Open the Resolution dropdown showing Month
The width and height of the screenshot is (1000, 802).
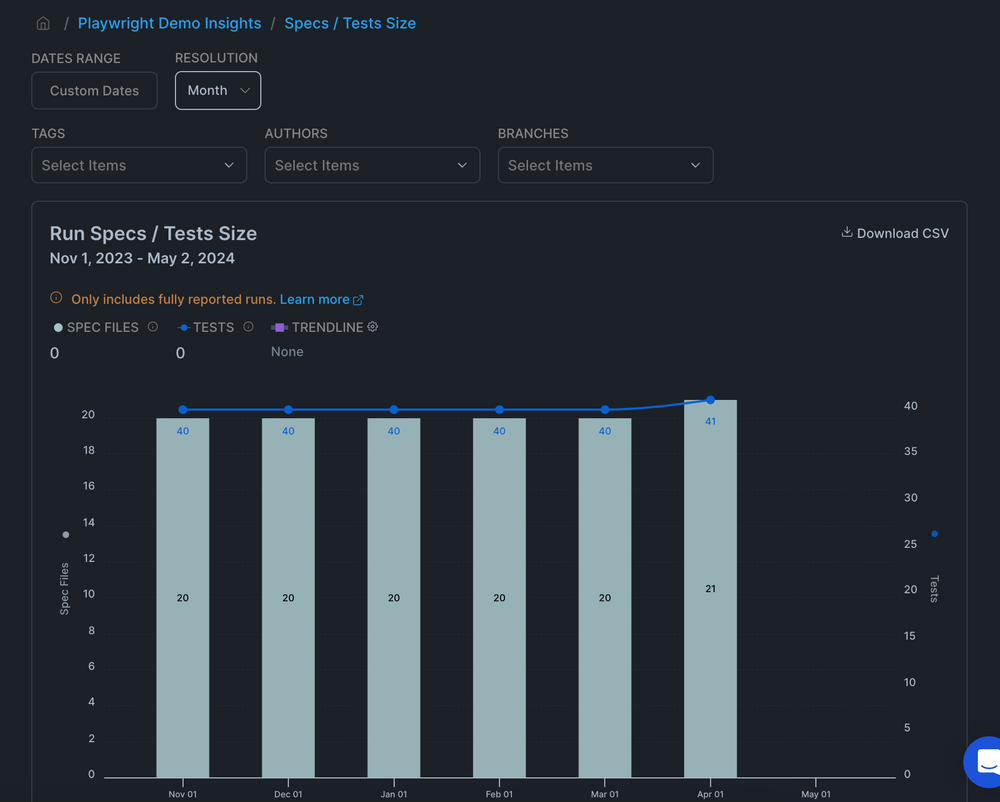click(218, 89)
